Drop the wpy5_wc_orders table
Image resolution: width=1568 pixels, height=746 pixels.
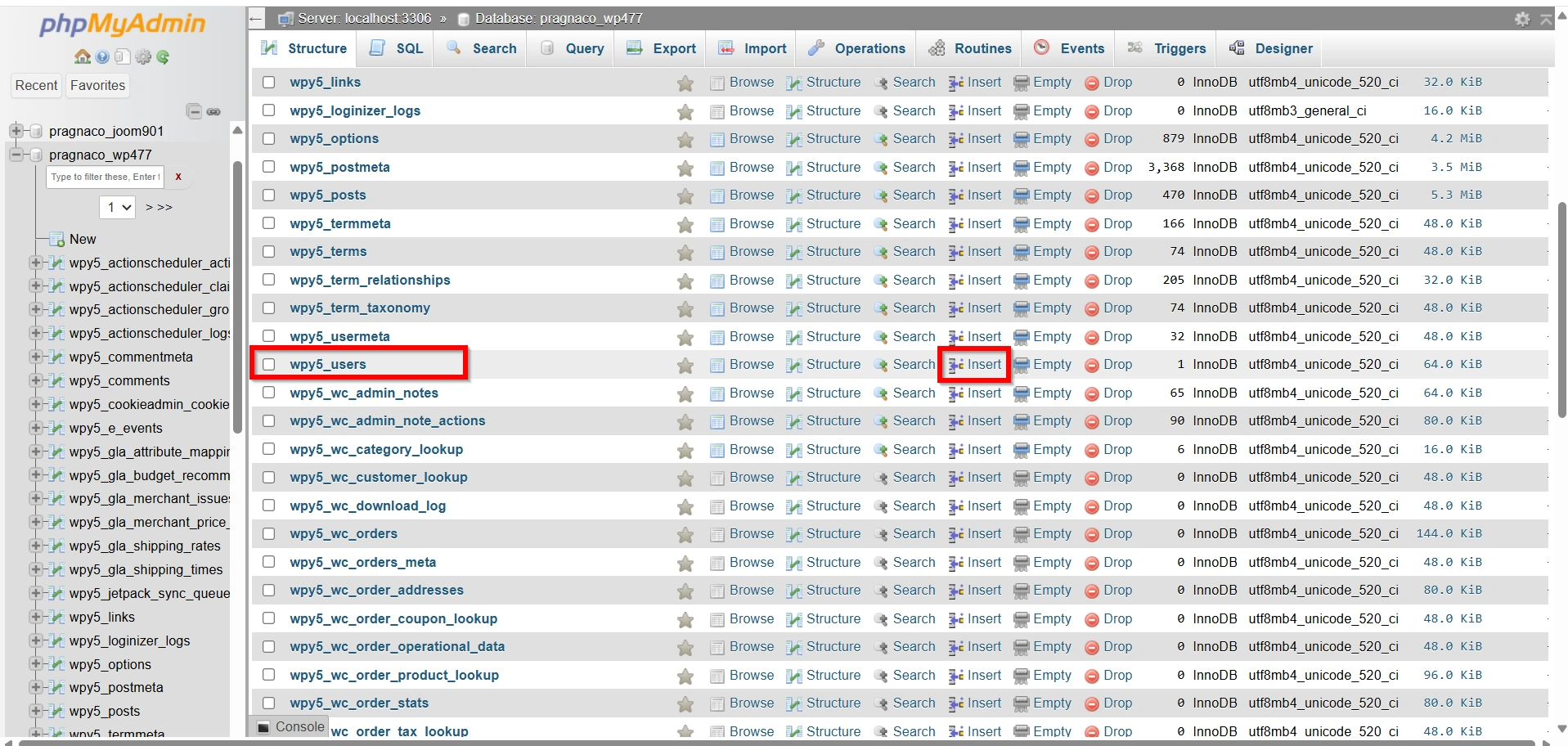1108,533
